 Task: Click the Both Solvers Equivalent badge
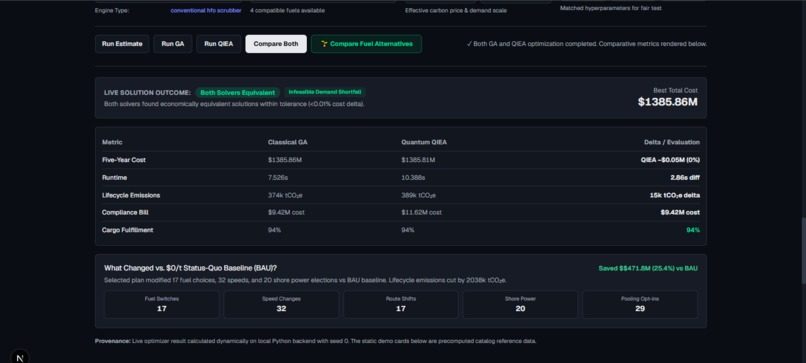pos(237,93)
